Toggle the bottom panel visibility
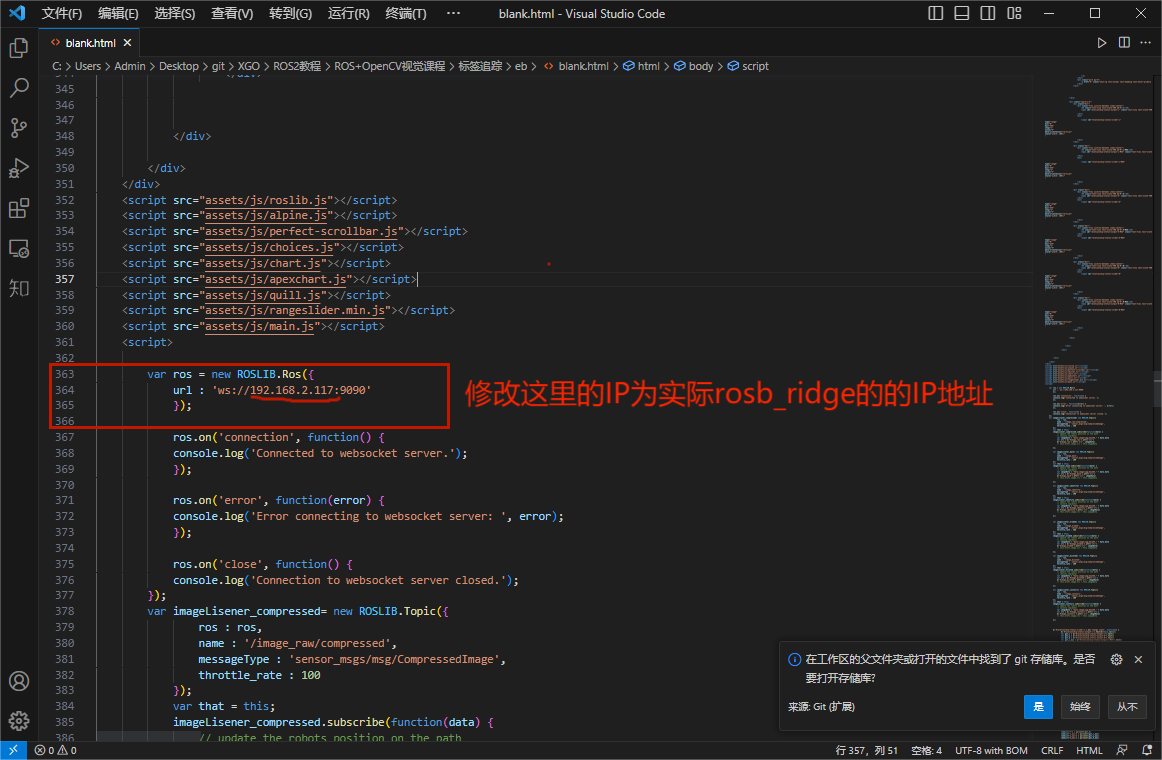Image resolution: width=1162 pixels, height=760 pixels. pyautogui.click(x=962, y=13)
